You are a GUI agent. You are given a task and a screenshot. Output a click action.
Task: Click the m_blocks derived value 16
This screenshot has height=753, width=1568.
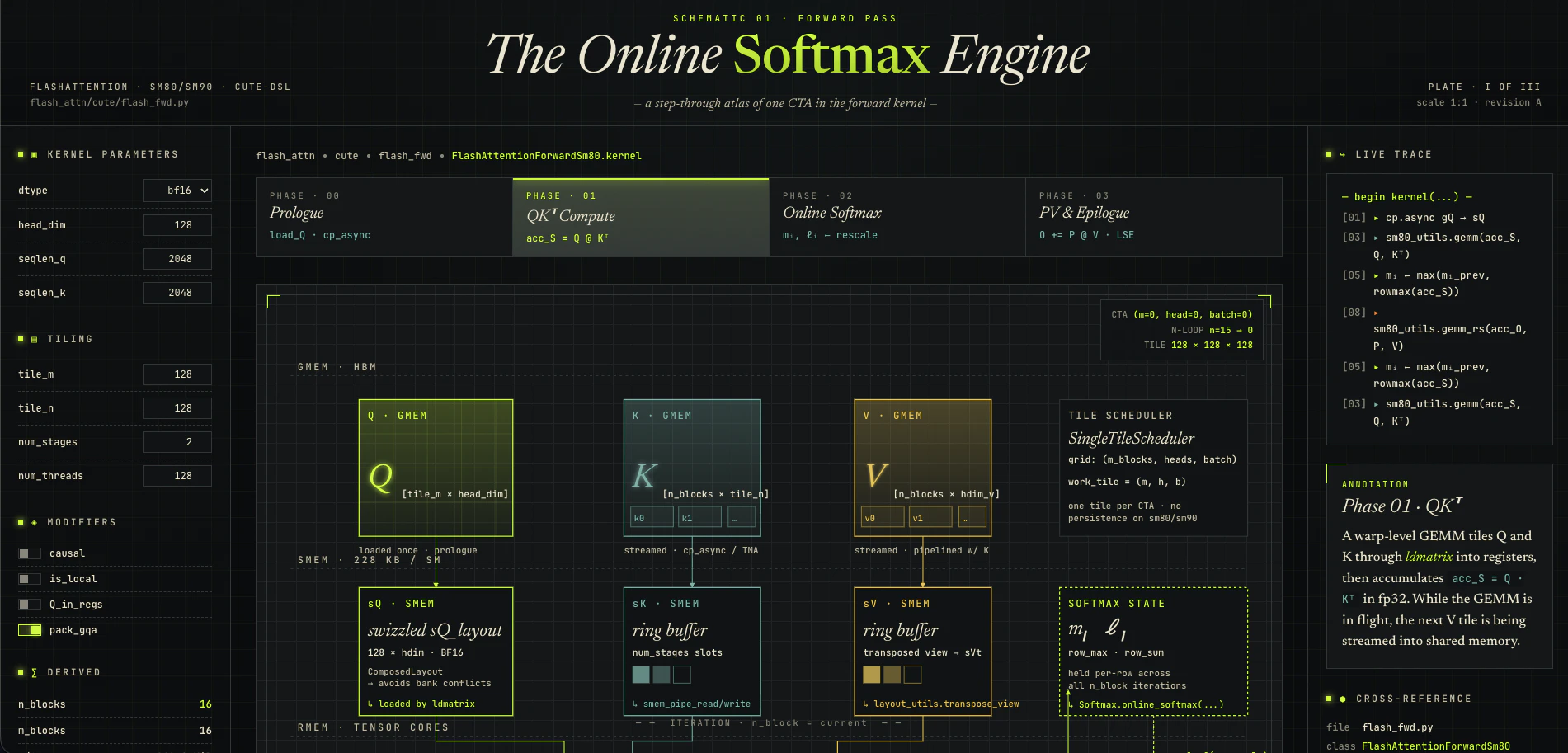tap(205, 731)
